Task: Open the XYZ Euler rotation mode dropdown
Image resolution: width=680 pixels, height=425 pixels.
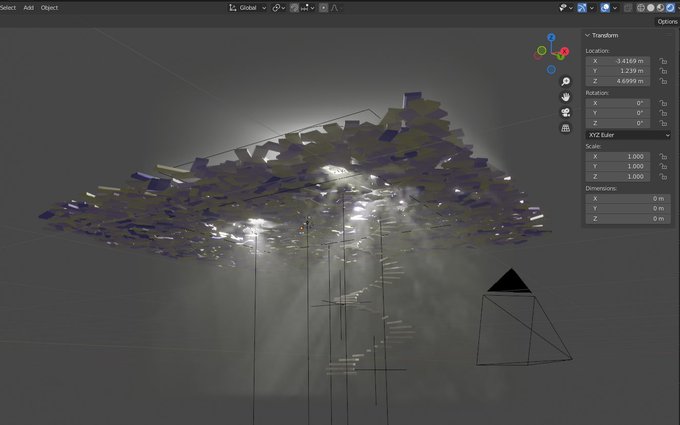Action: [628, 135]
